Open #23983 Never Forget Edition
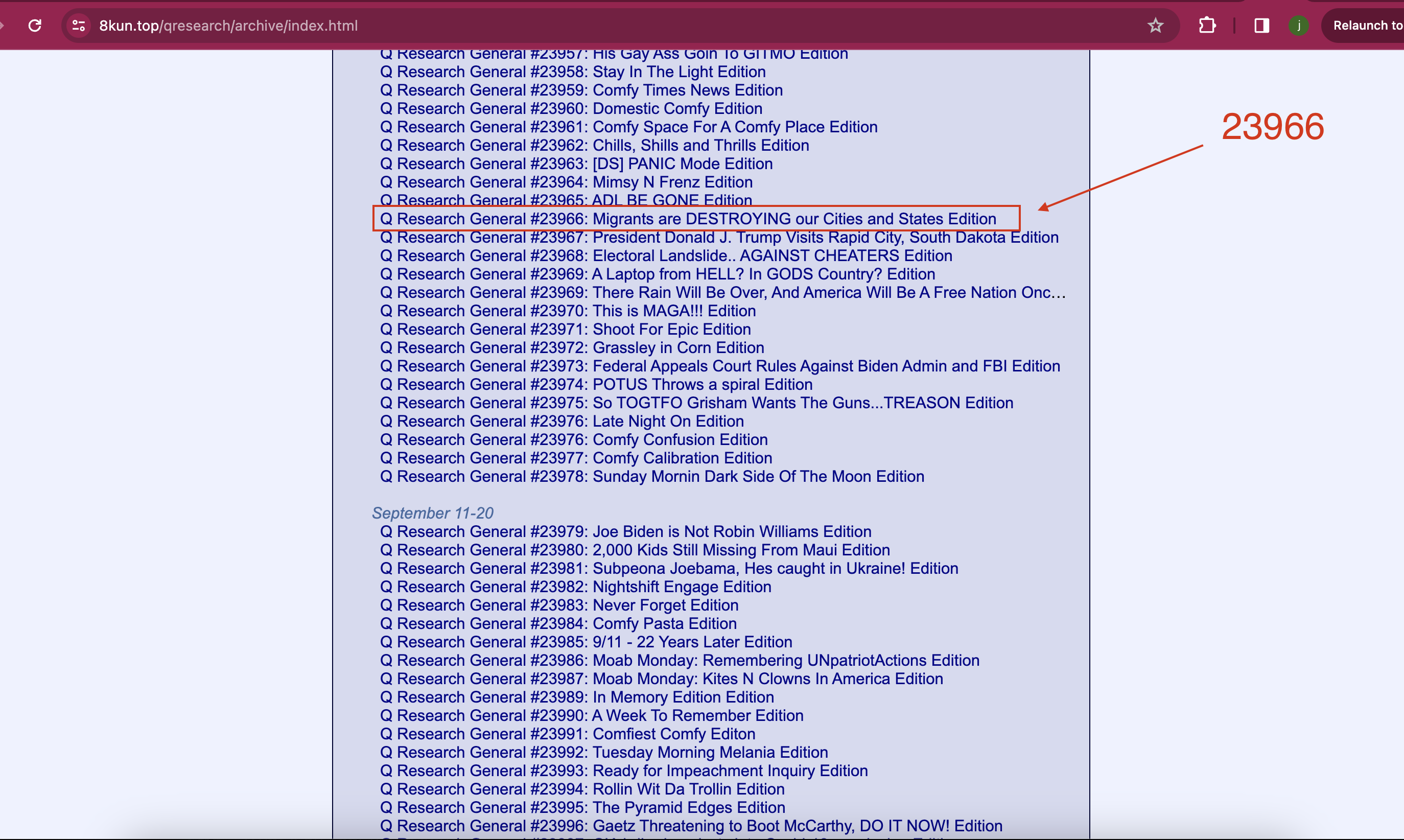The height and width of the screenshot is (840, 1404). coord(559,605)
